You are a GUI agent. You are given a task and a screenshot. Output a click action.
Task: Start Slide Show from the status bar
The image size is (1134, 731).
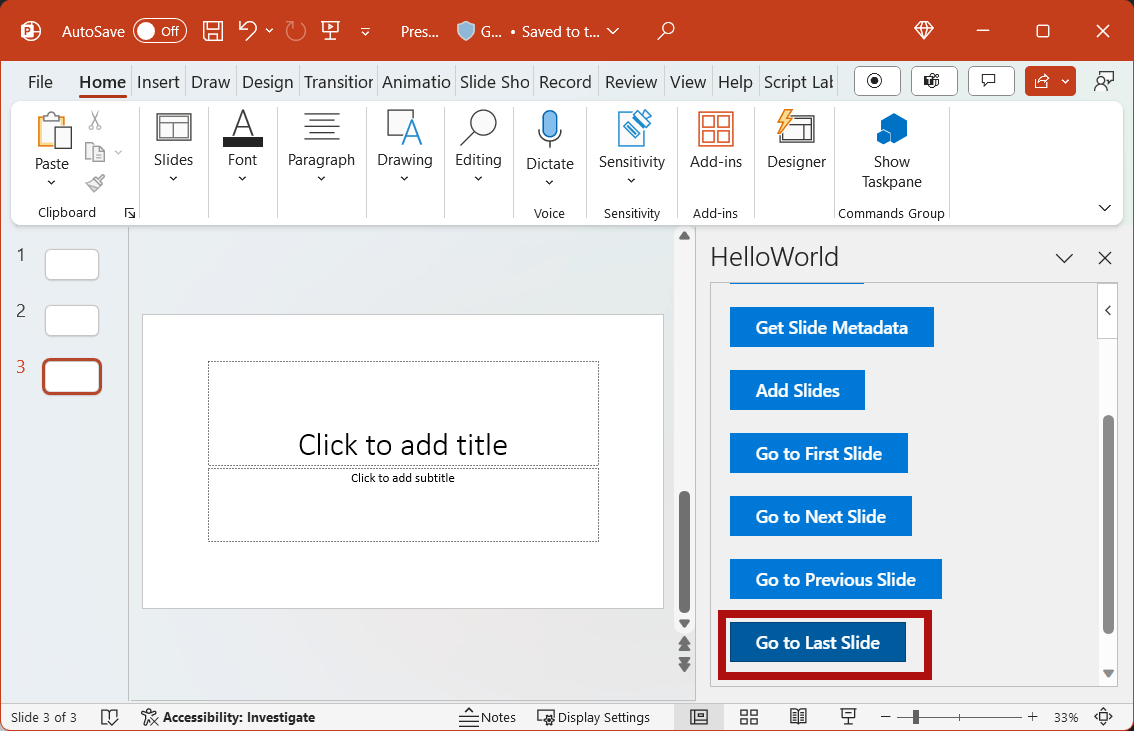click(848, 717)
